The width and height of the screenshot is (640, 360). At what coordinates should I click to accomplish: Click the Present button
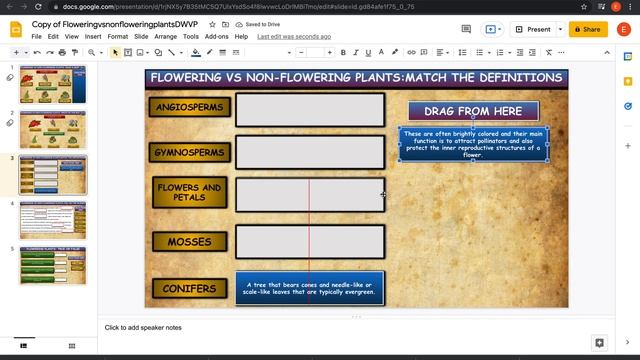pyautogui.click(x=533, y=29)
